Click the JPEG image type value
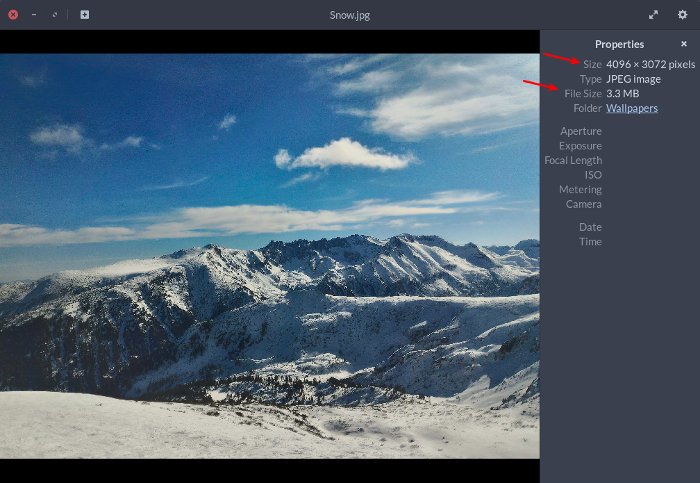 [633, 79]
